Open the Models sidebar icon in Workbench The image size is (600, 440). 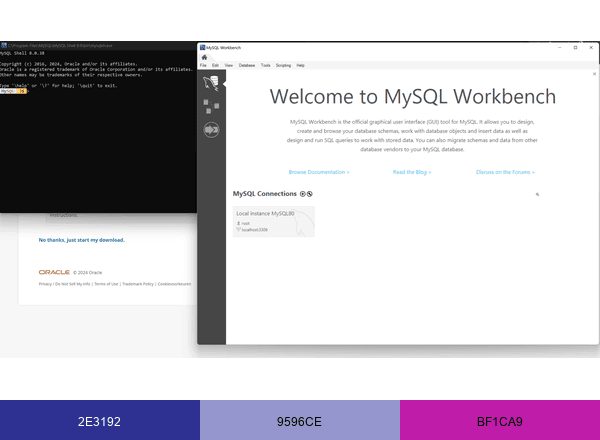pyautogui.click(x=211, y=106)
